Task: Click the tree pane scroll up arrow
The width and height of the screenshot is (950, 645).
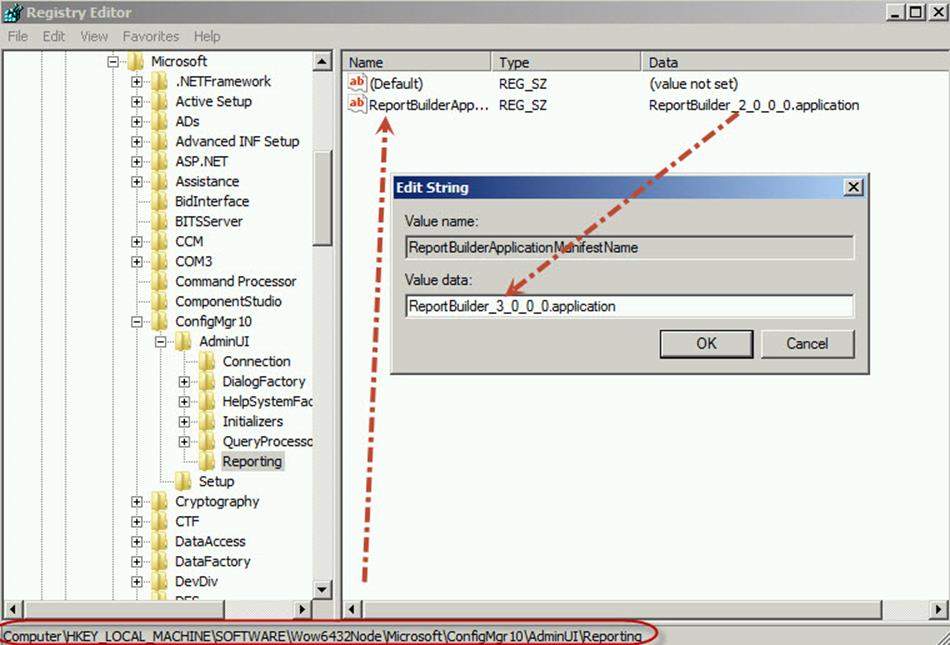Action: click(322, 61)
